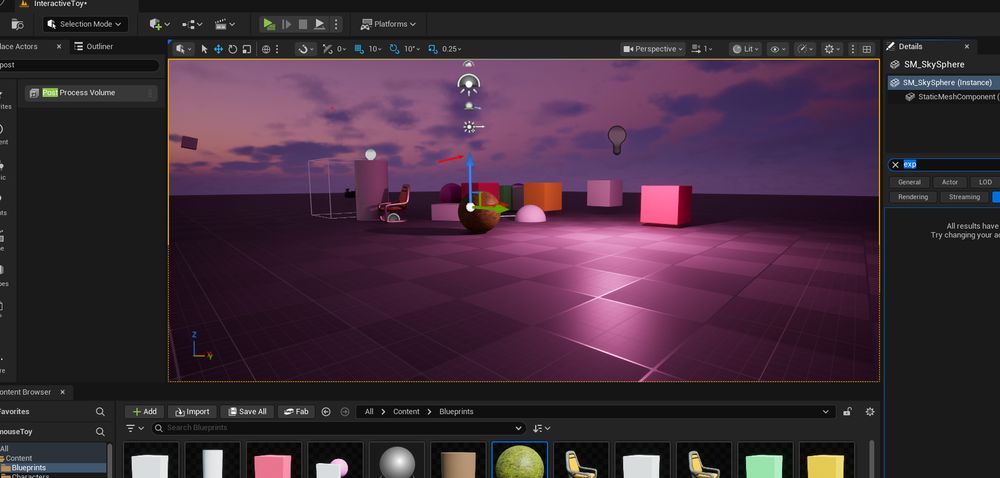Image resolution: width=1000 pixels, height=478 pixels.
Task: Click the Eject button in play controls
Action: [x=320, y=24]
